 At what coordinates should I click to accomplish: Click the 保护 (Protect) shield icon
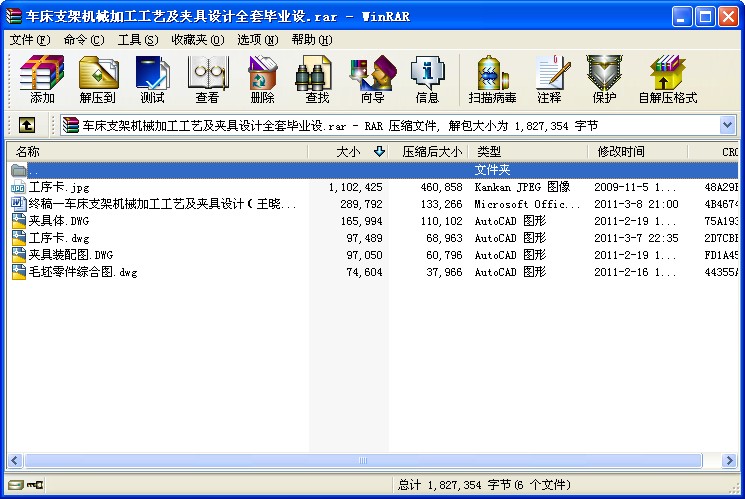[x=604, y=79]
